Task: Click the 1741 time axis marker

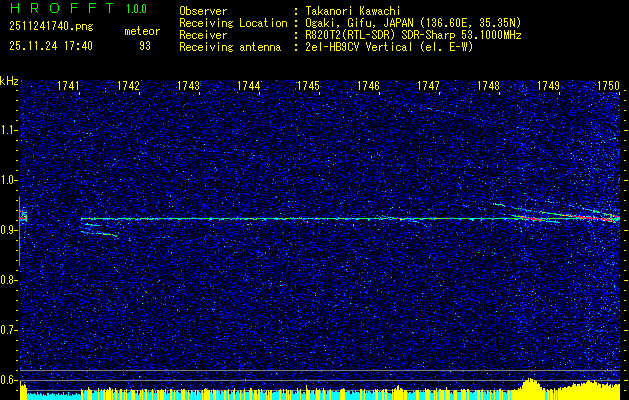Action: (68, 85)
